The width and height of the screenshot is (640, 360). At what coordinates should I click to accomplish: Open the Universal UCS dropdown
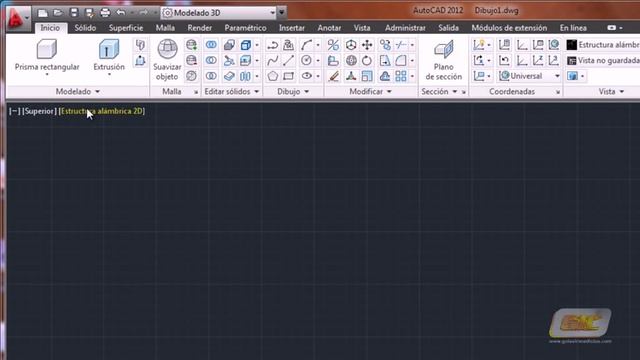pos(529,76)
